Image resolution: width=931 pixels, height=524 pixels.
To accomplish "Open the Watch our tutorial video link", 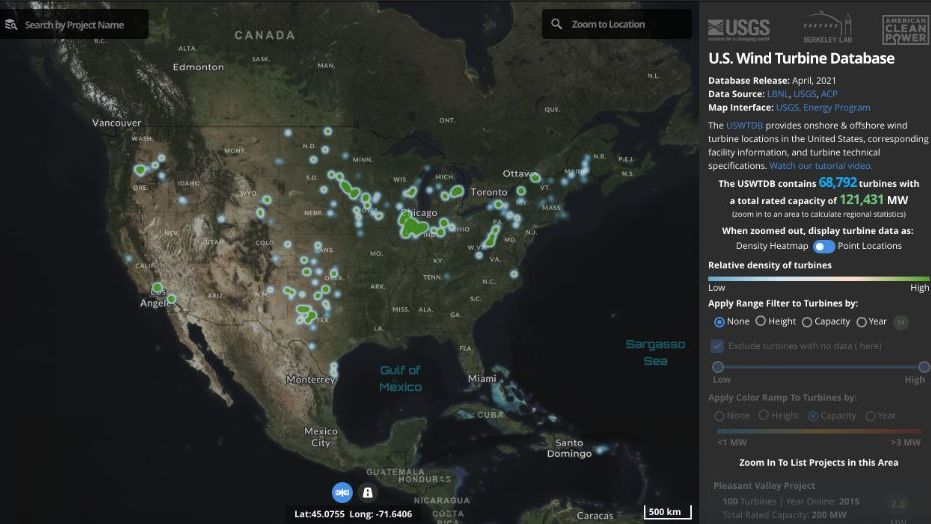I will click(821, 166).
